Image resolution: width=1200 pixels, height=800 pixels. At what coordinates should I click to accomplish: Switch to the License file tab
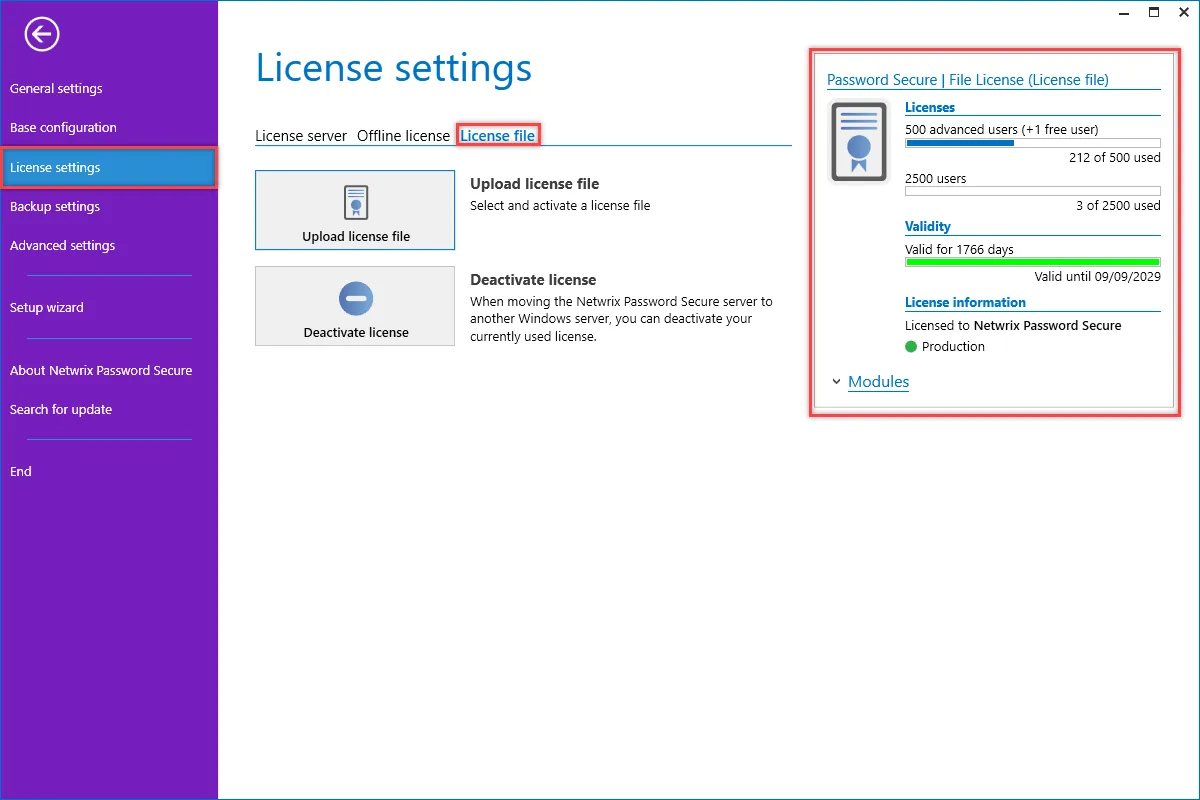[x=498, y=136]
